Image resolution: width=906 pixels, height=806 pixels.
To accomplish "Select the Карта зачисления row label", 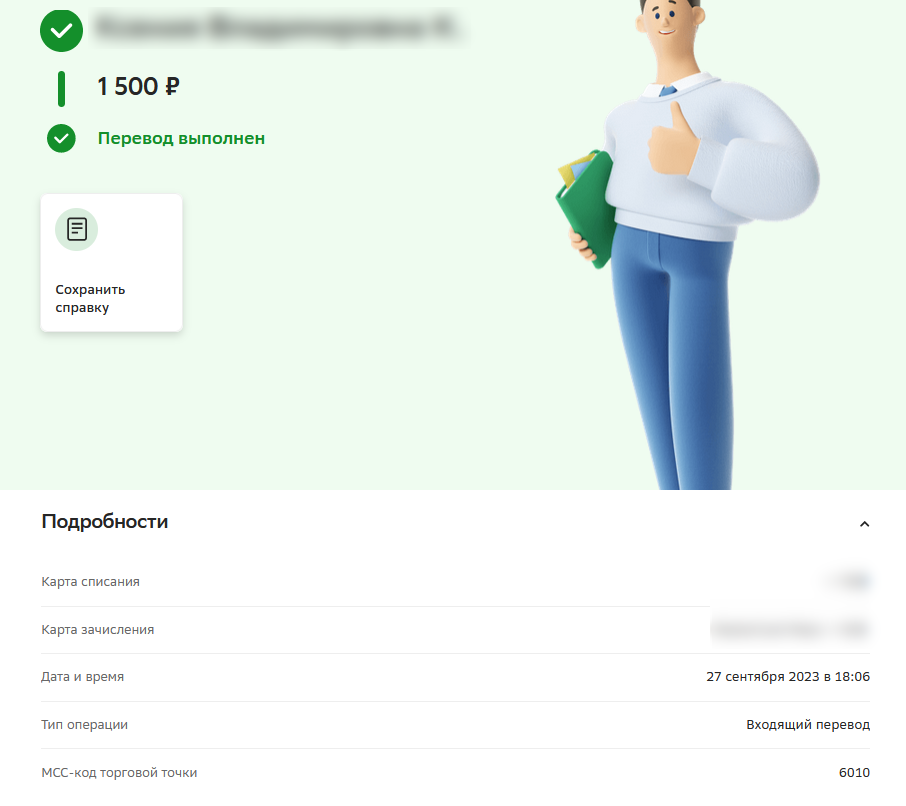I will click(x=98, y=630).
